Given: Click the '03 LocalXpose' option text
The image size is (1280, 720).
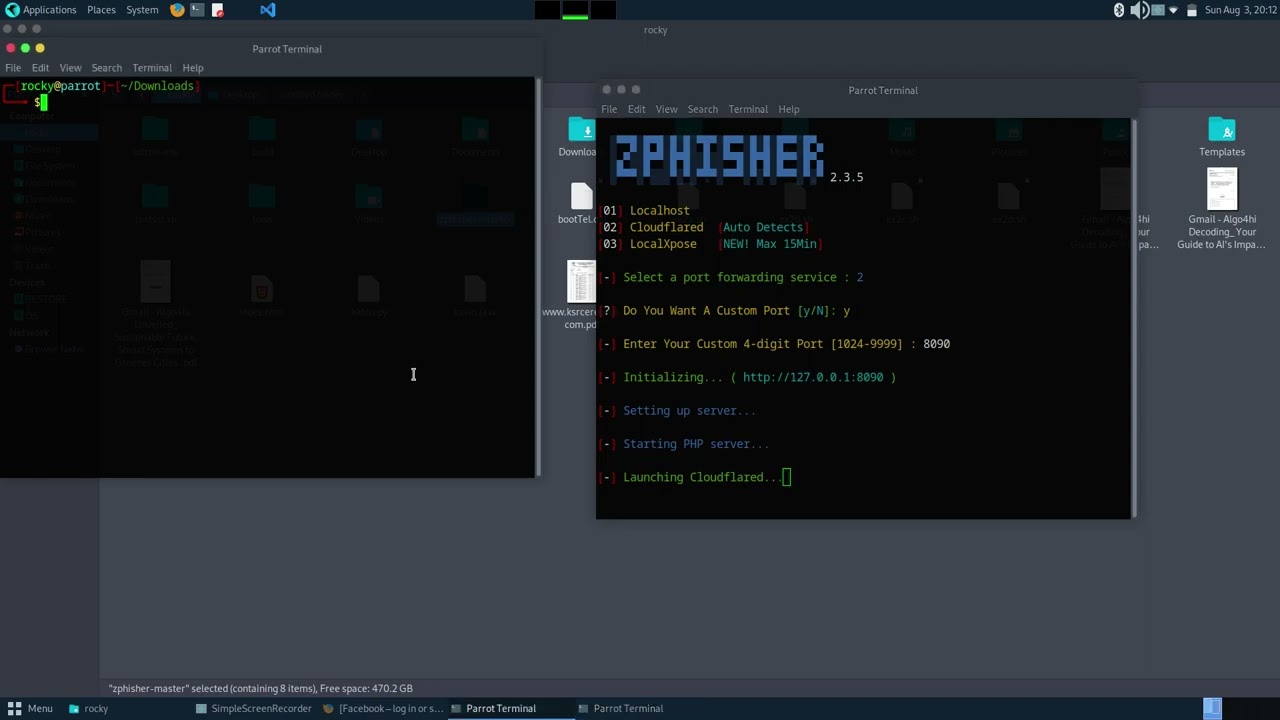Looking at the screenshot, I should [649, 244].
